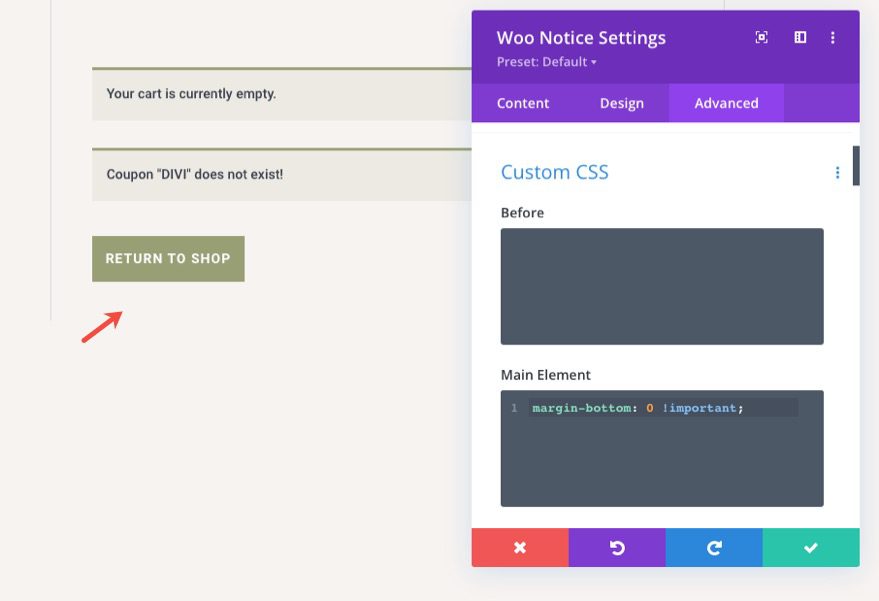Open the Preset: Default dropdown

(545, 61)
